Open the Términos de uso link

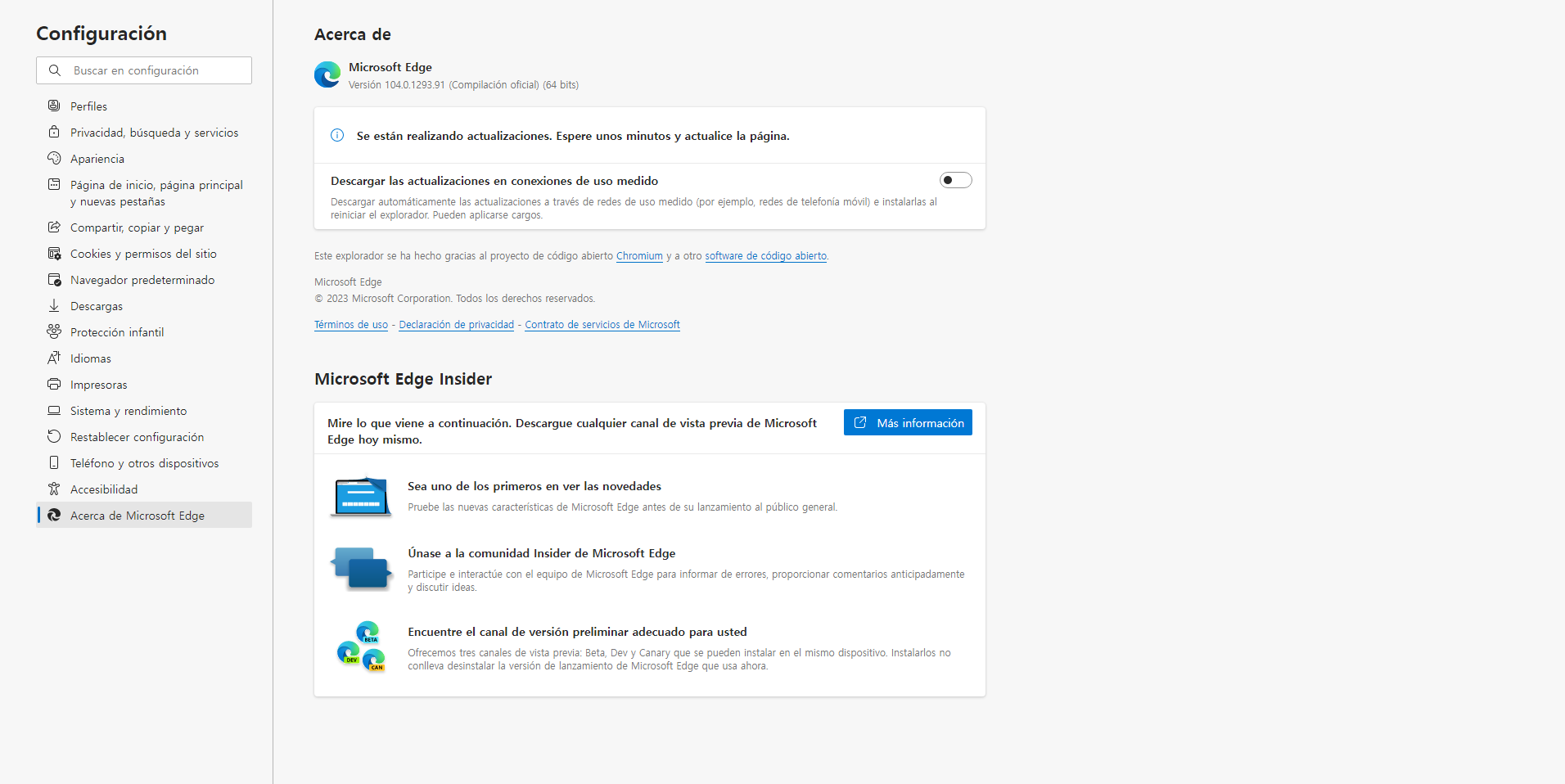(351, 325)
